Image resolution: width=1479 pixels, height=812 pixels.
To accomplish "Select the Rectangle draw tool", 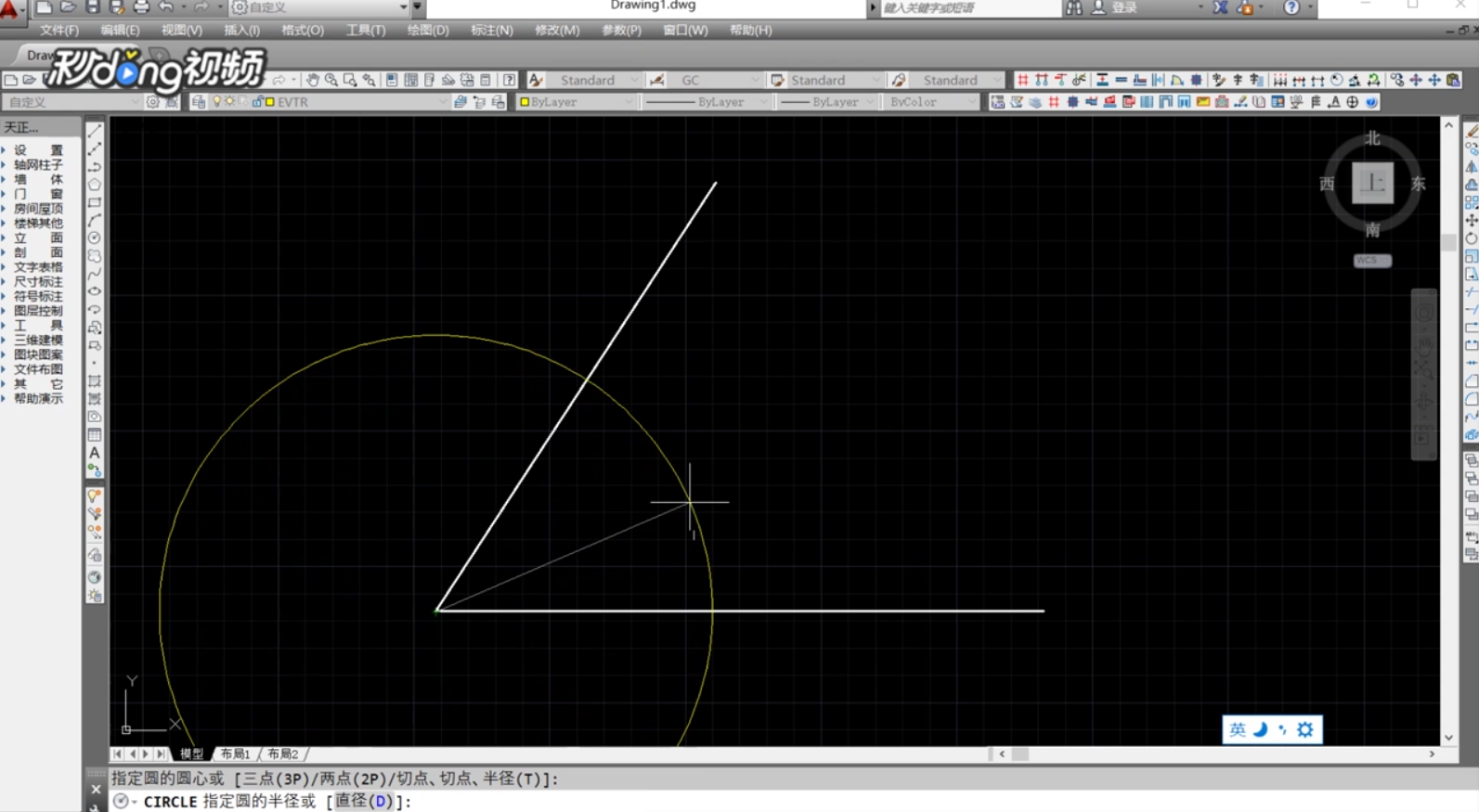I will [x=94, y=202].
